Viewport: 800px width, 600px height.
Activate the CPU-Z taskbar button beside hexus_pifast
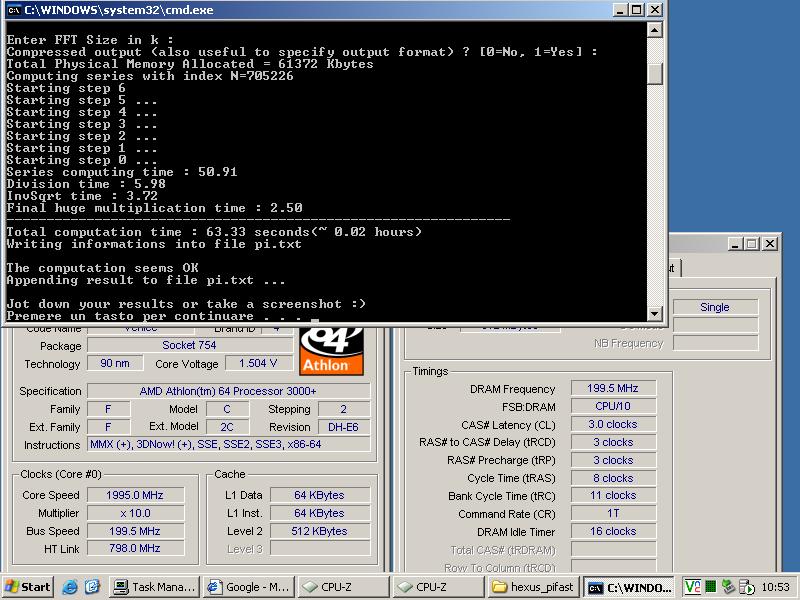tap(439, 587)
